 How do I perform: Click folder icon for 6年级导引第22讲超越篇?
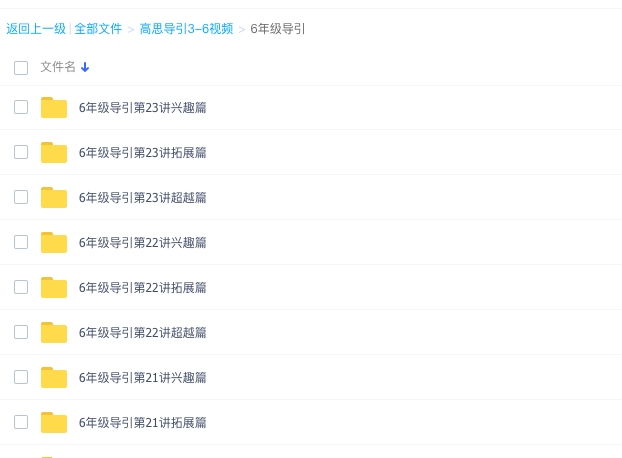54,332
